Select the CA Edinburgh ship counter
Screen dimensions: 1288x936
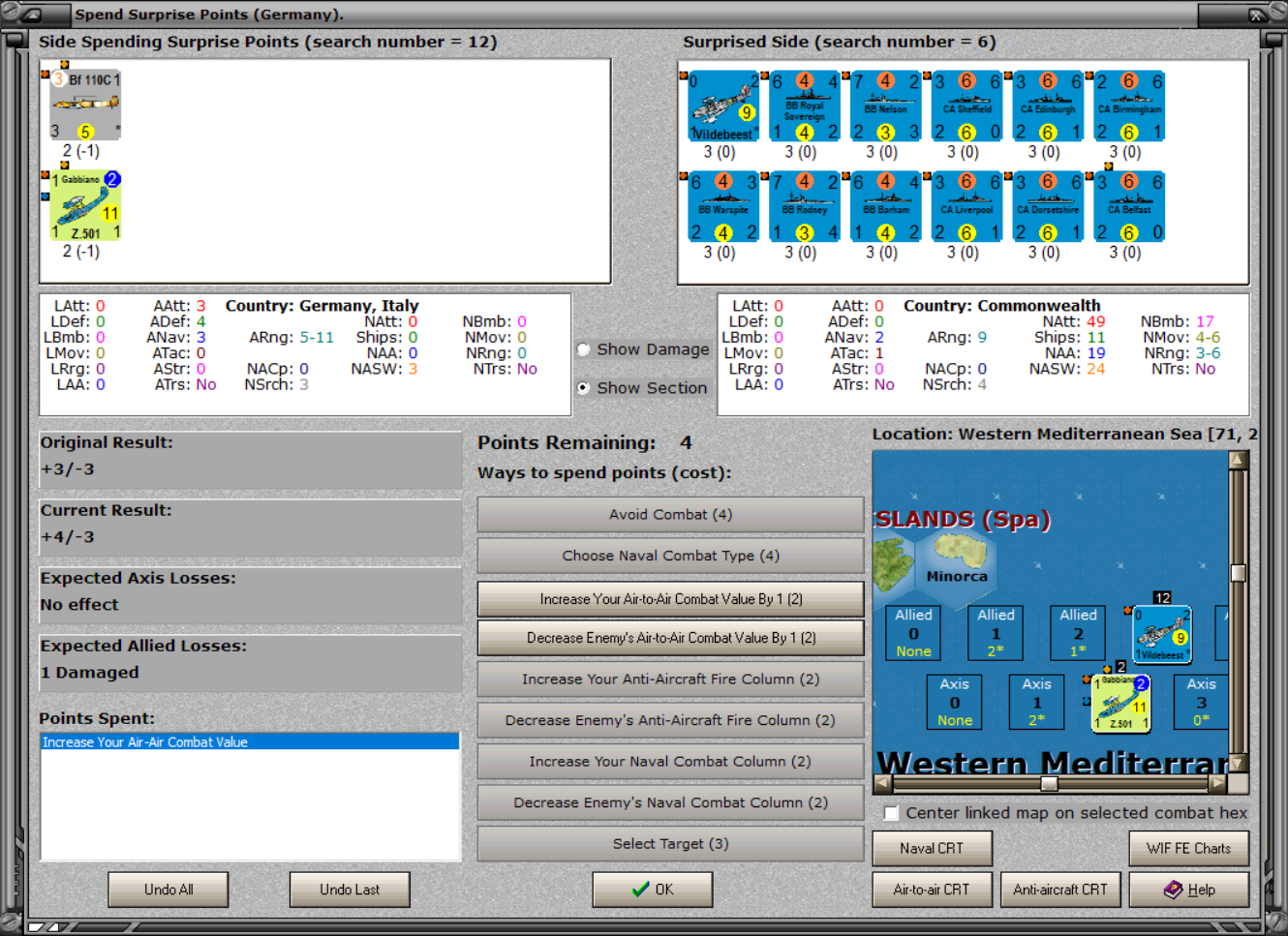point(1049,106)
